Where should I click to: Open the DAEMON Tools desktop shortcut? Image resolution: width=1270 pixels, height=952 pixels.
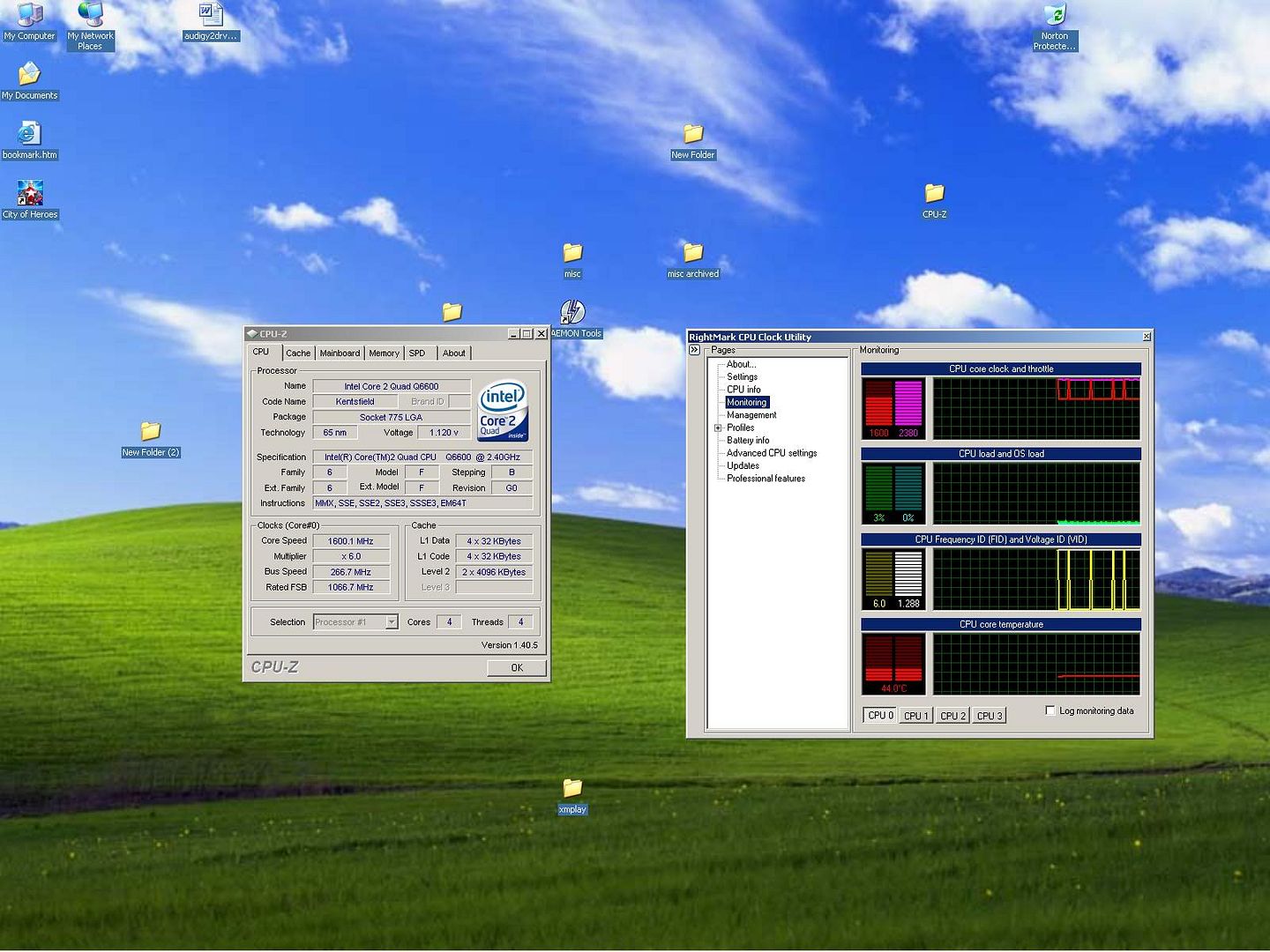572,312
